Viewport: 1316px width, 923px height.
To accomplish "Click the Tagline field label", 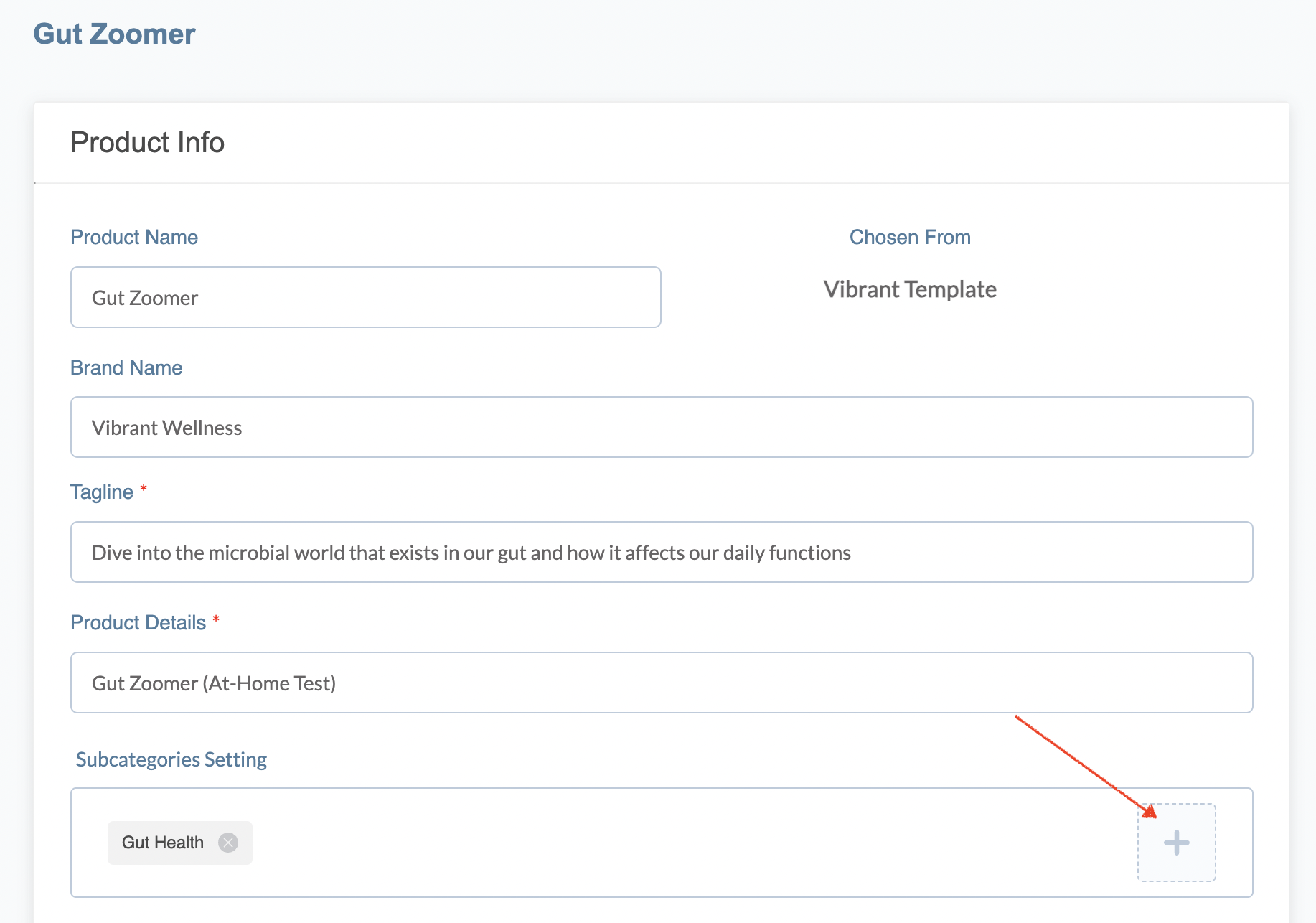I will tap(102, 492).
